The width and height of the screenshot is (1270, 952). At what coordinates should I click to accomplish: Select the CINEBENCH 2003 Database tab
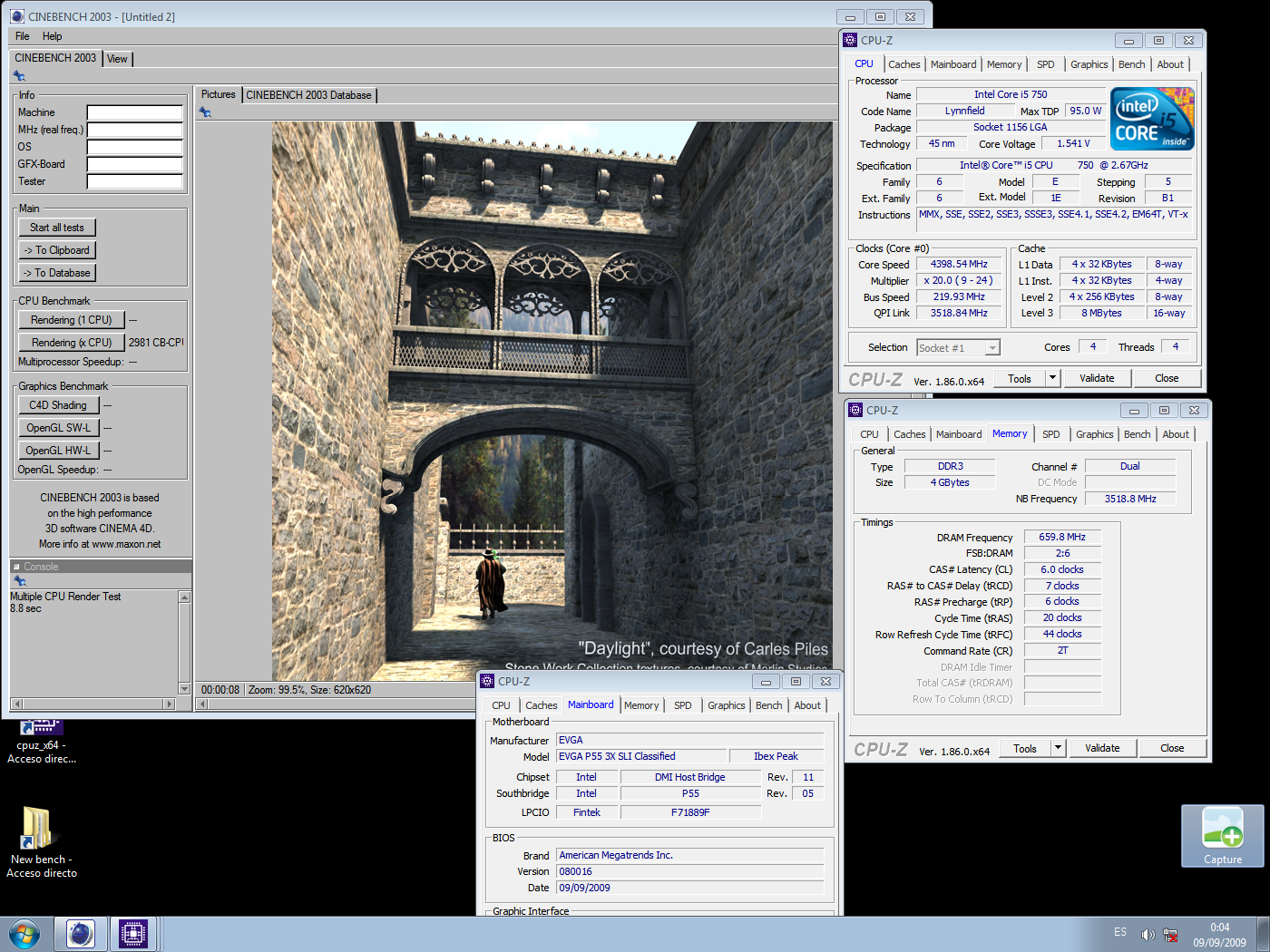308,95
